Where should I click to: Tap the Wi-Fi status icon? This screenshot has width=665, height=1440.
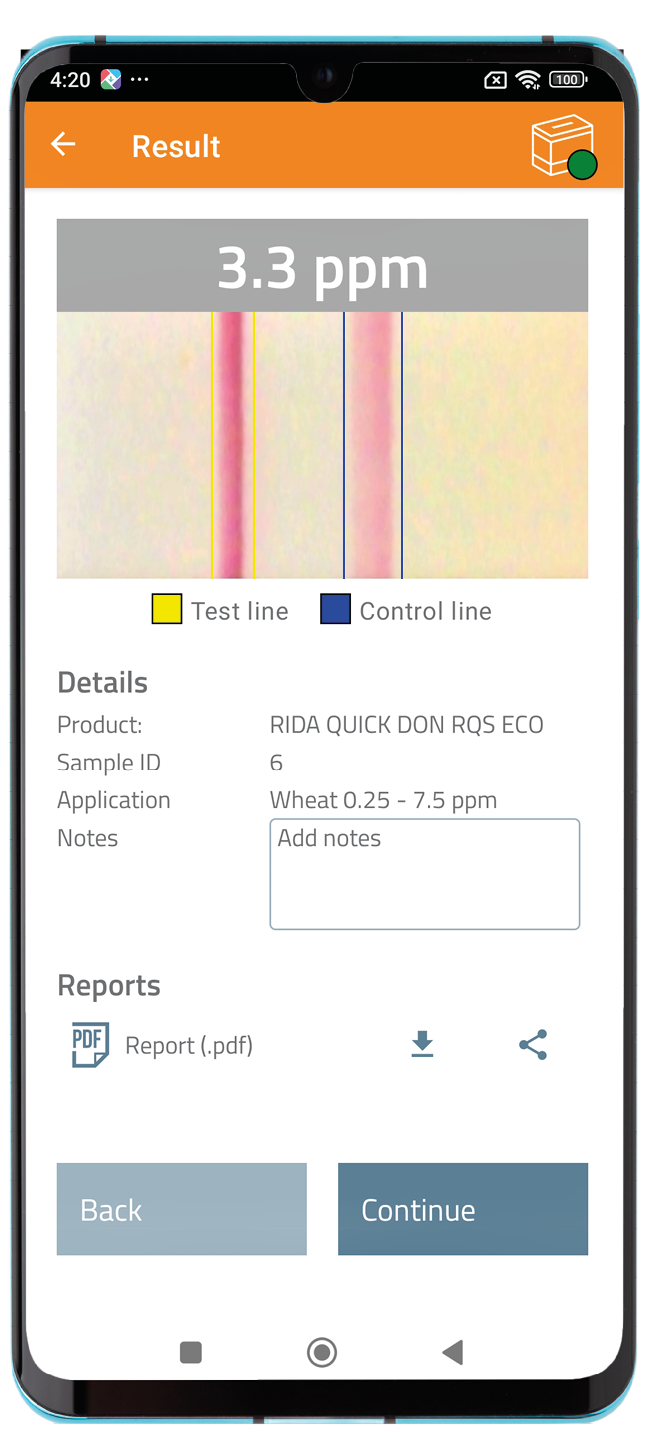coord(529,80)
